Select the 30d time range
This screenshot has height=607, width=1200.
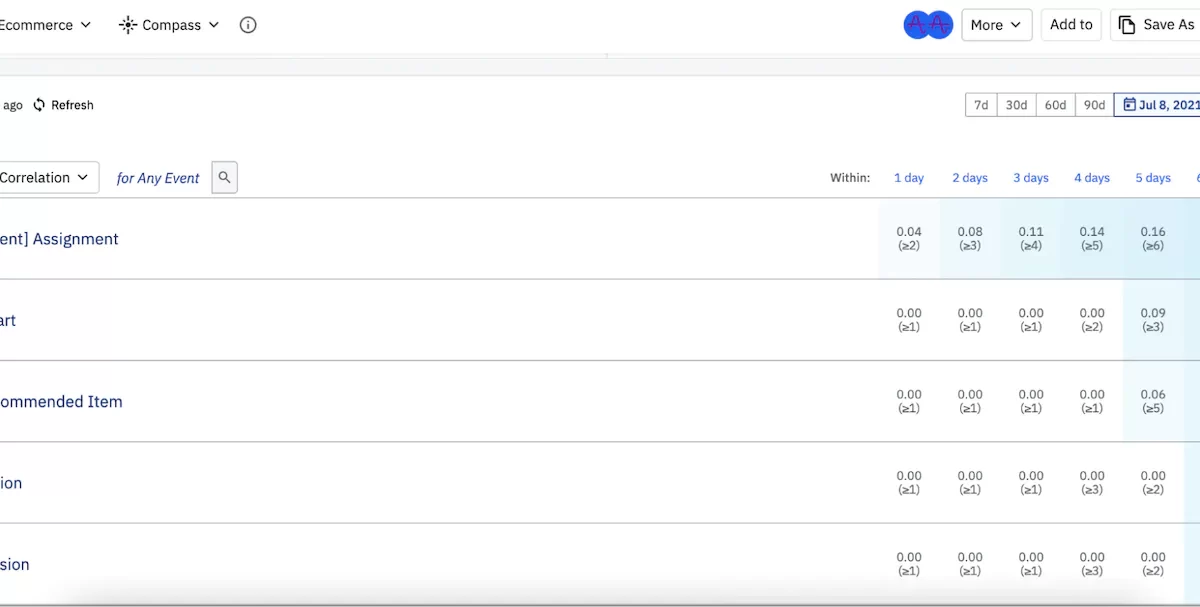pyautogui.click(x=1016, y=105)
